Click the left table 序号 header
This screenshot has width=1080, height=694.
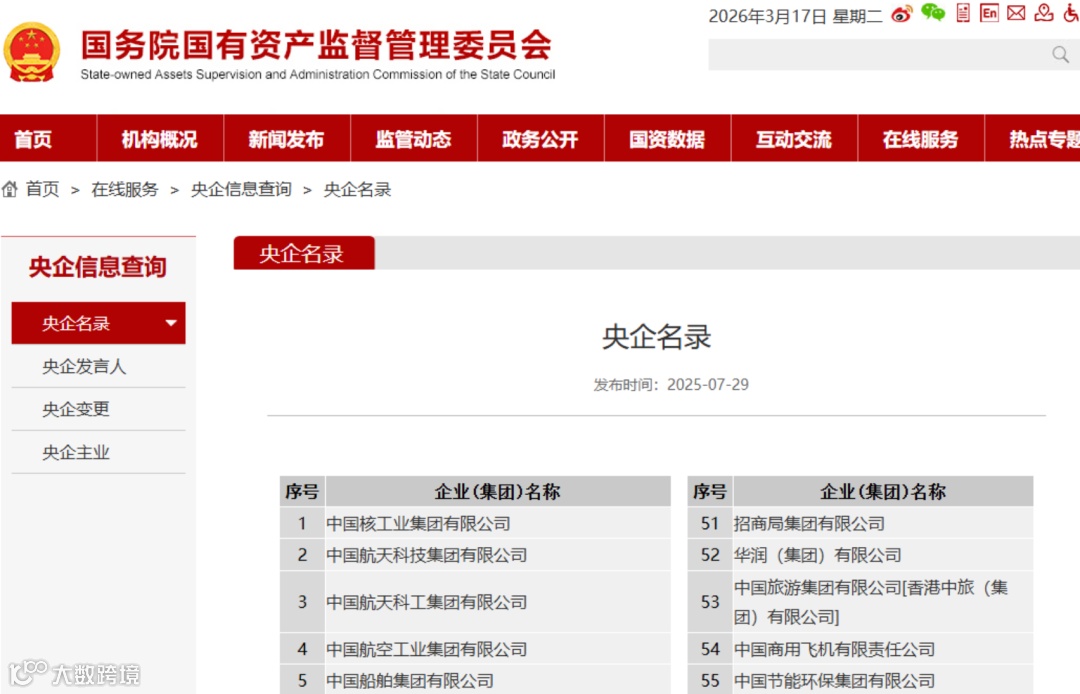point(302,491)
